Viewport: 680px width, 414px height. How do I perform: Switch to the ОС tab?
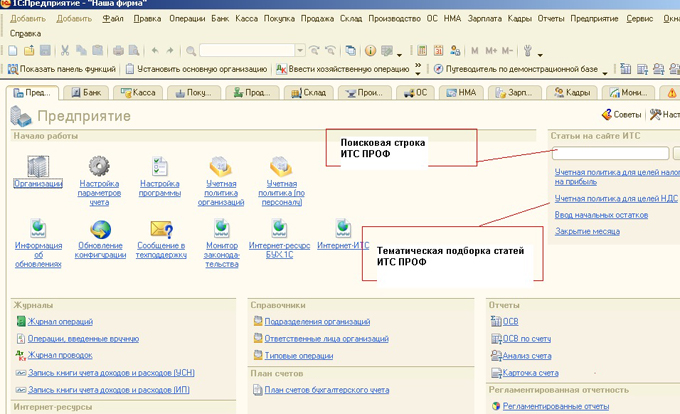tap(415, 92)
